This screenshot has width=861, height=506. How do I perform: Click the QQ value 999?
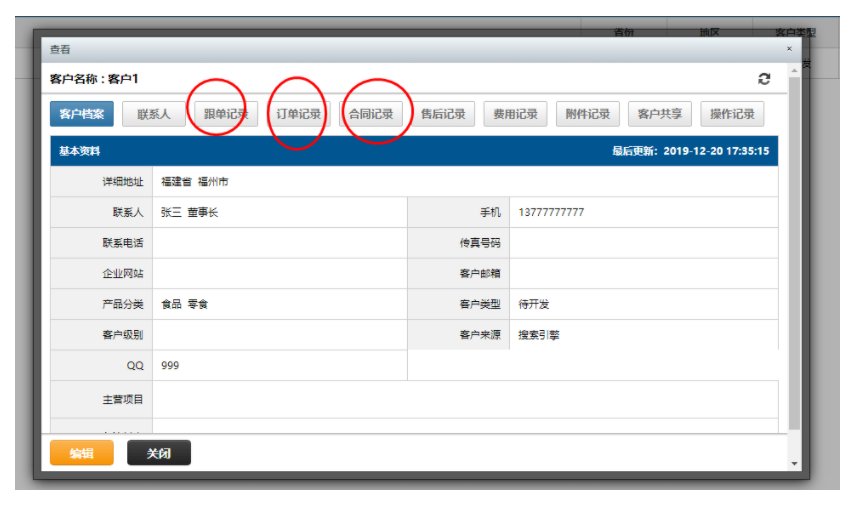170,365
